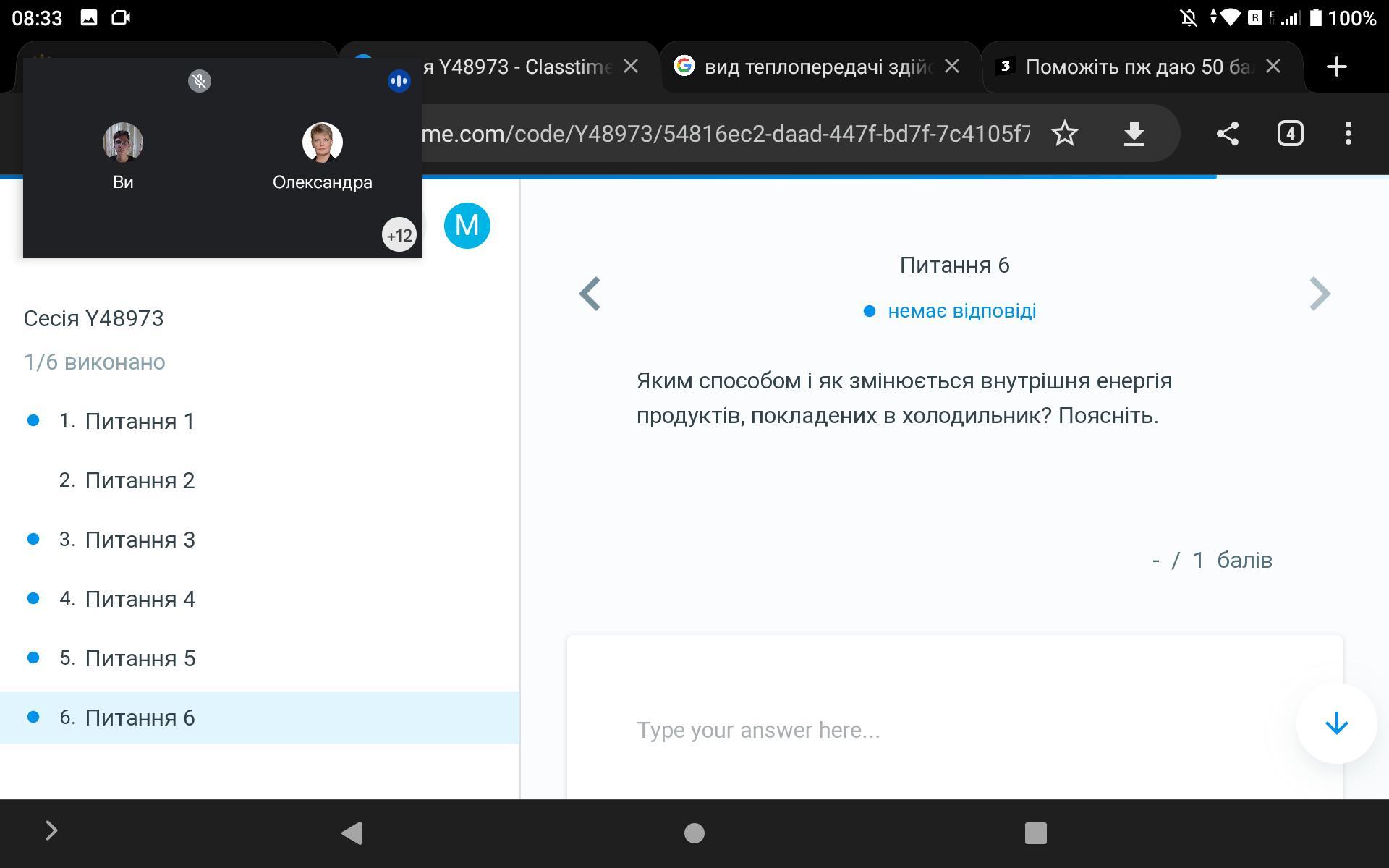Tap the share icon in toolbar
The image size is (1389, 868).
click(x=1227, y=133)
